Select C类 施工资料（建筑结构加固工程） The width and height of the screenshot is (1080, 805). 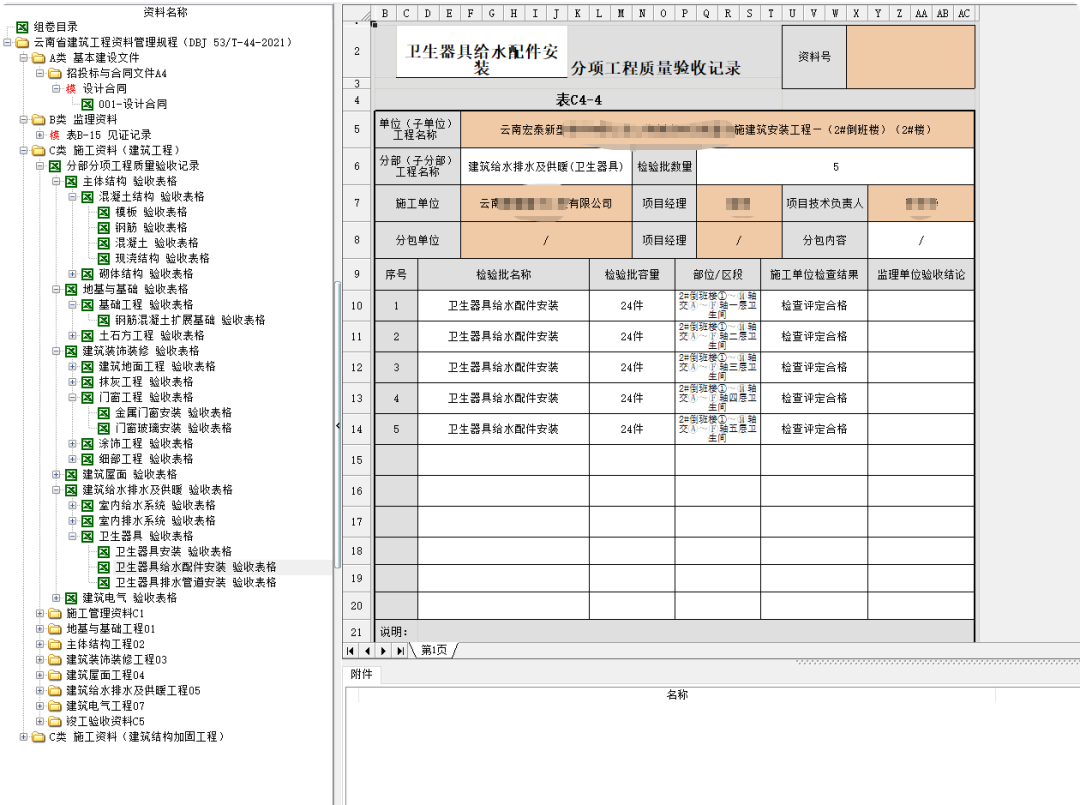point(136,737)
